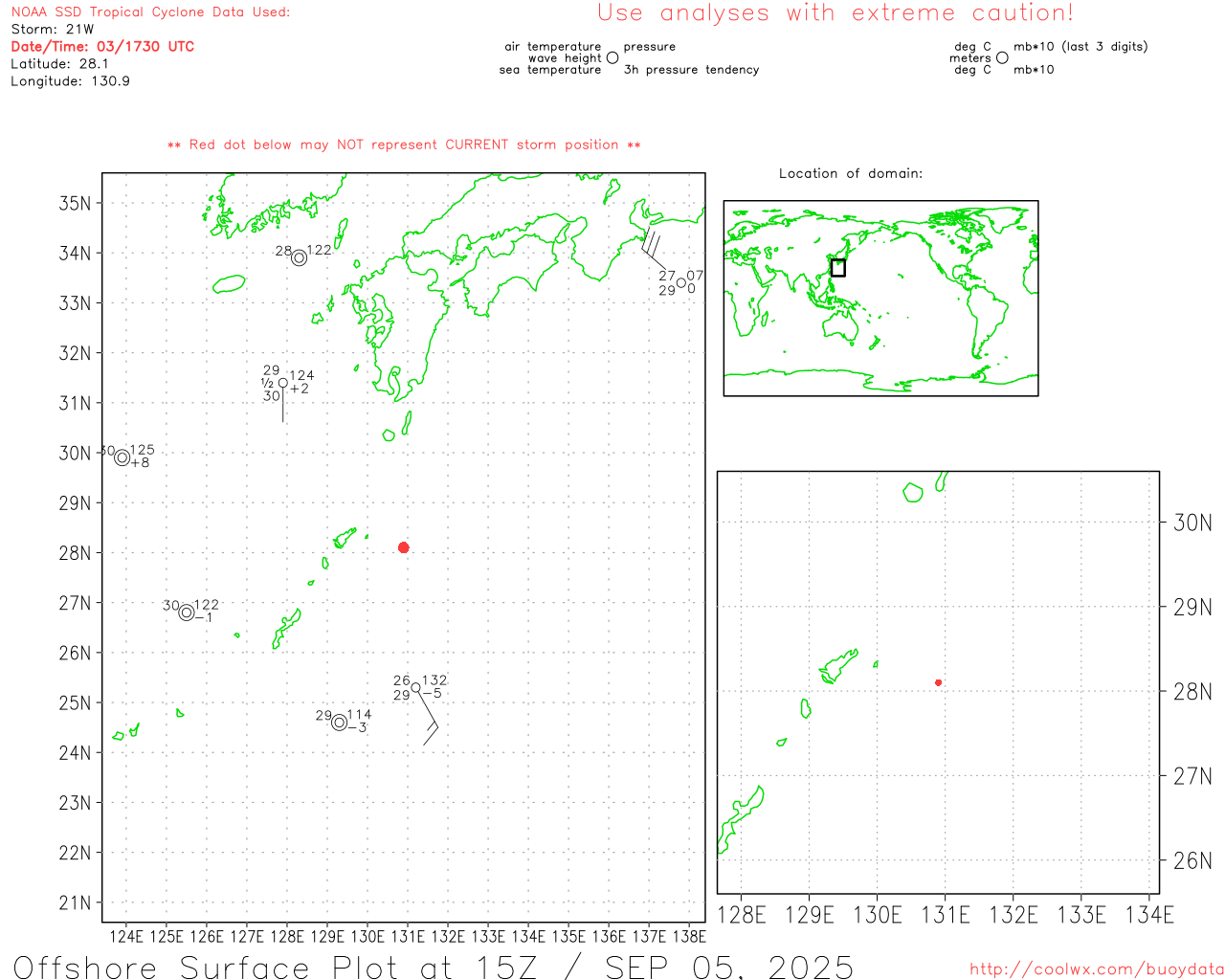Click the red storm position dot on main map
Viewport: 1225px width, 980px height.
point(403,547)
